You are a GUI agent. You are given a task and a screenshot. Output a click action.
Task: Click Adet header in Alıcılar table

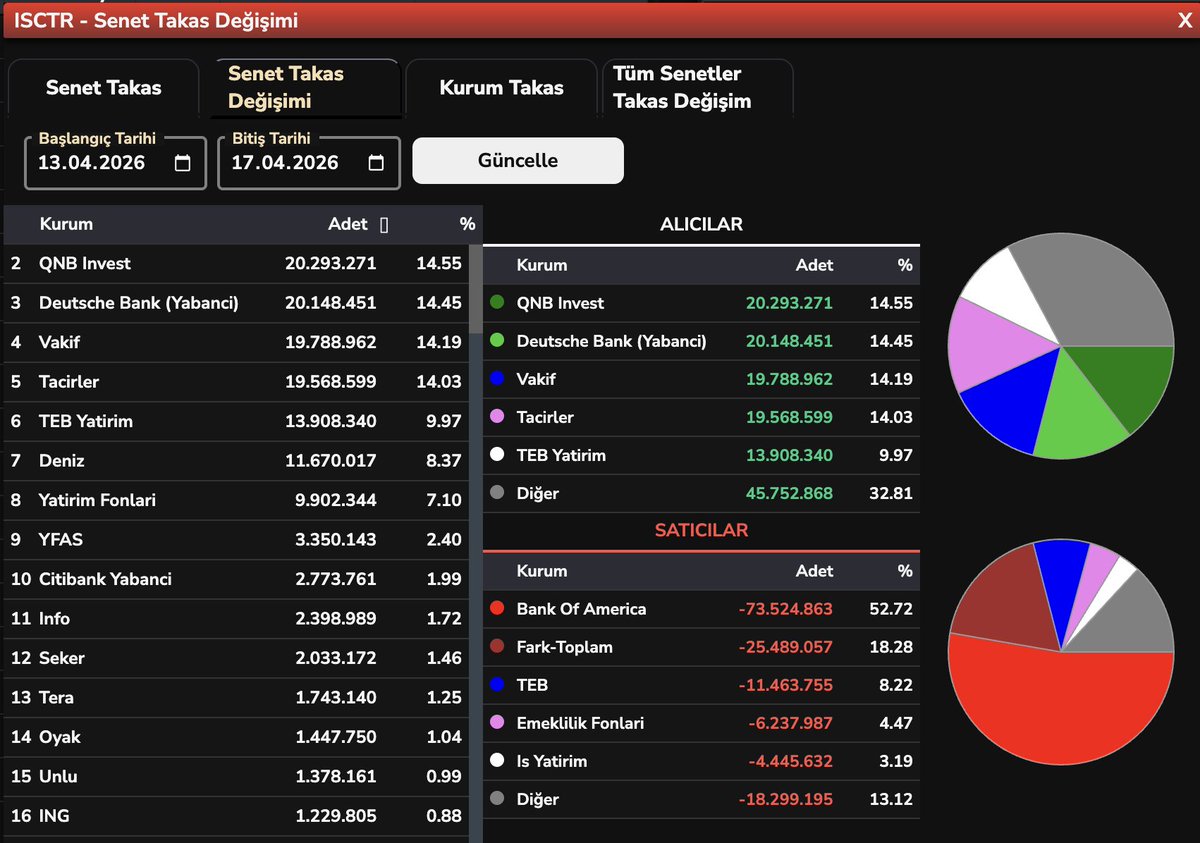coord(814,265)
